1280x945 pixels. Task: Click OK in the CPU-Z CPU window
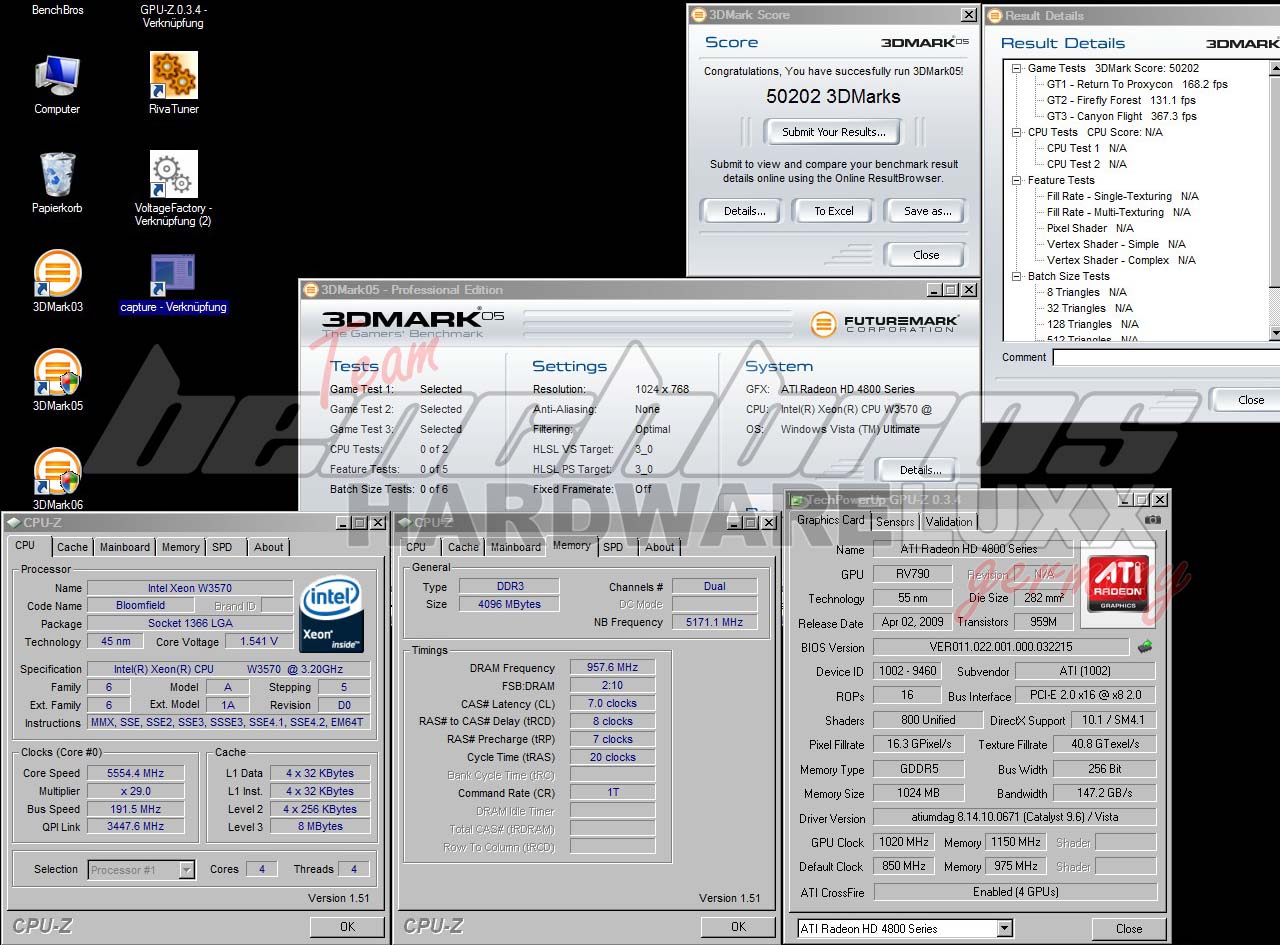pos(347,927)
